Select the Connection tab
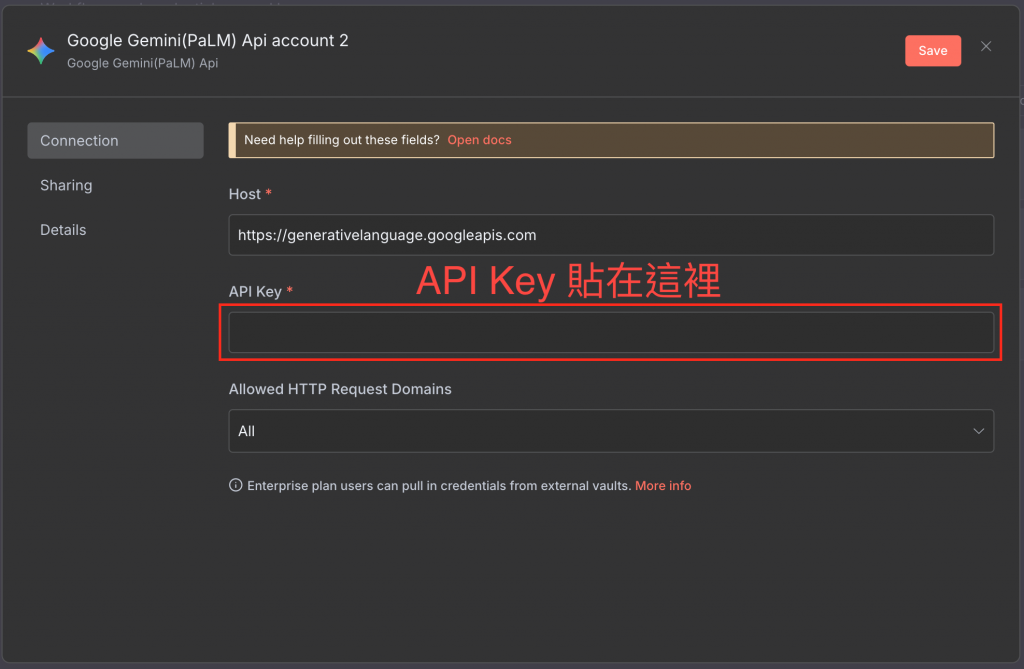1024x669 pixels. coord(115,140)
